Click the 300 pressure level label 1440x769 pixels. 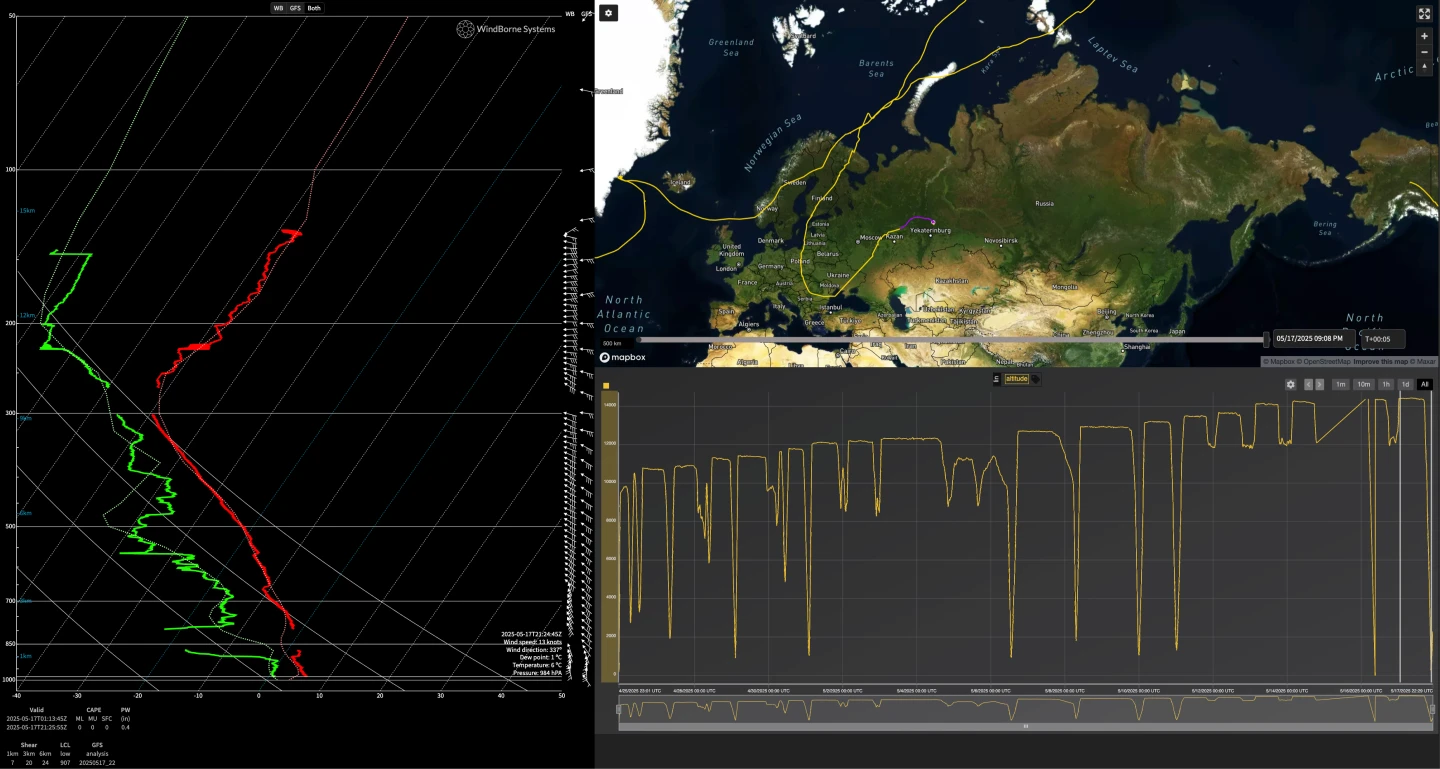pyautogui.click(x=11, y=413)
